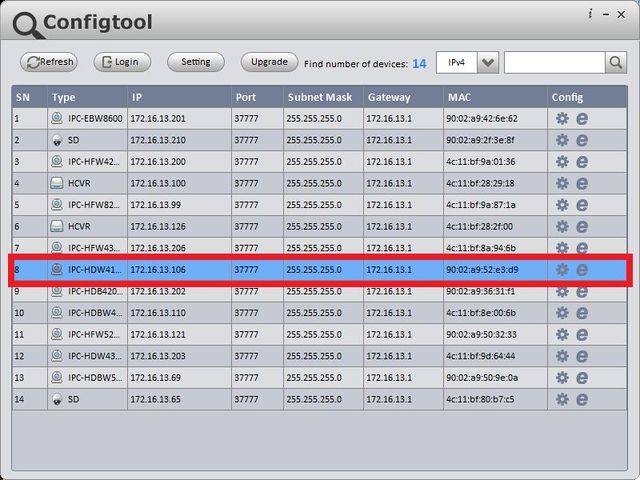The image size is (640, 480).
Task: Click the search magnifier icon
Action: pyautogui.click(x=616, y=62)
